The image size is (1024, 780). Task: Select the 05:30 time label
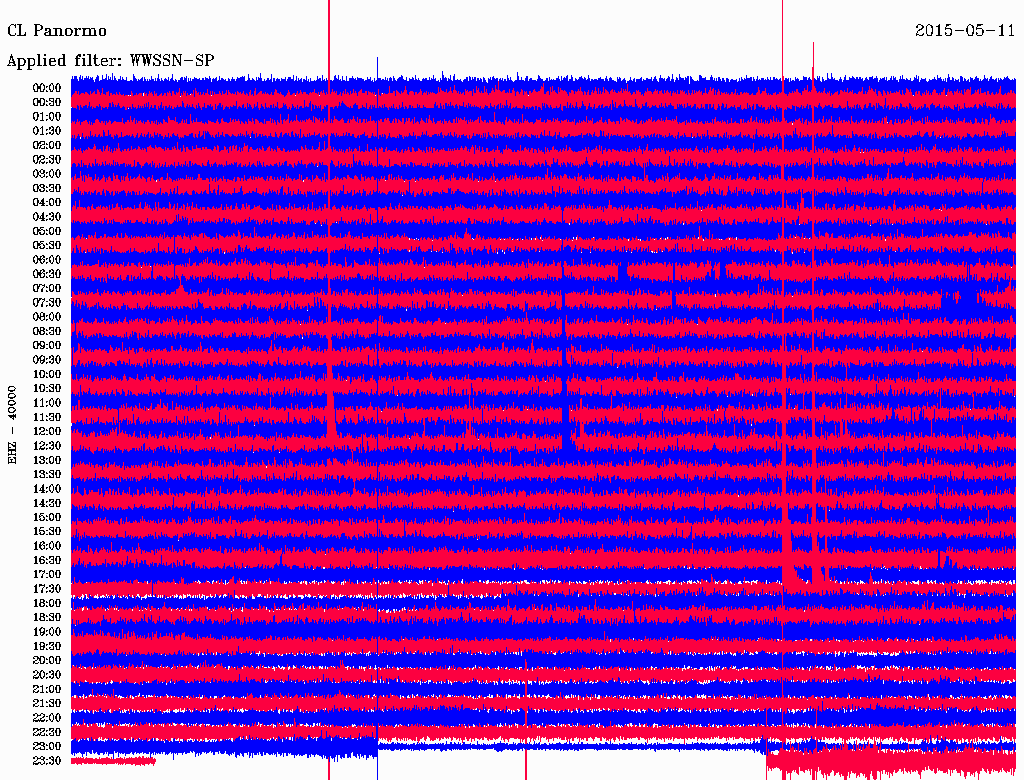[x=47, y=245]
